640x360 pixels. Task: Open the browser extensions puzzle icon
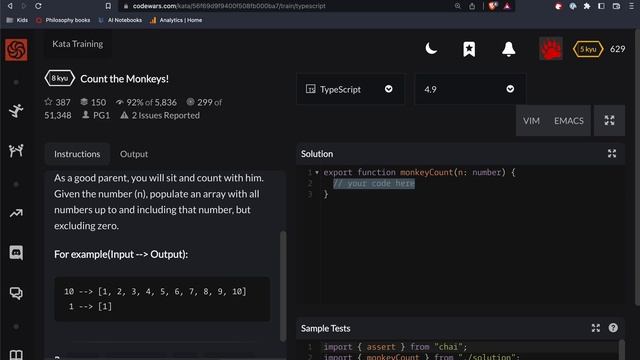(x=587, y=6)
